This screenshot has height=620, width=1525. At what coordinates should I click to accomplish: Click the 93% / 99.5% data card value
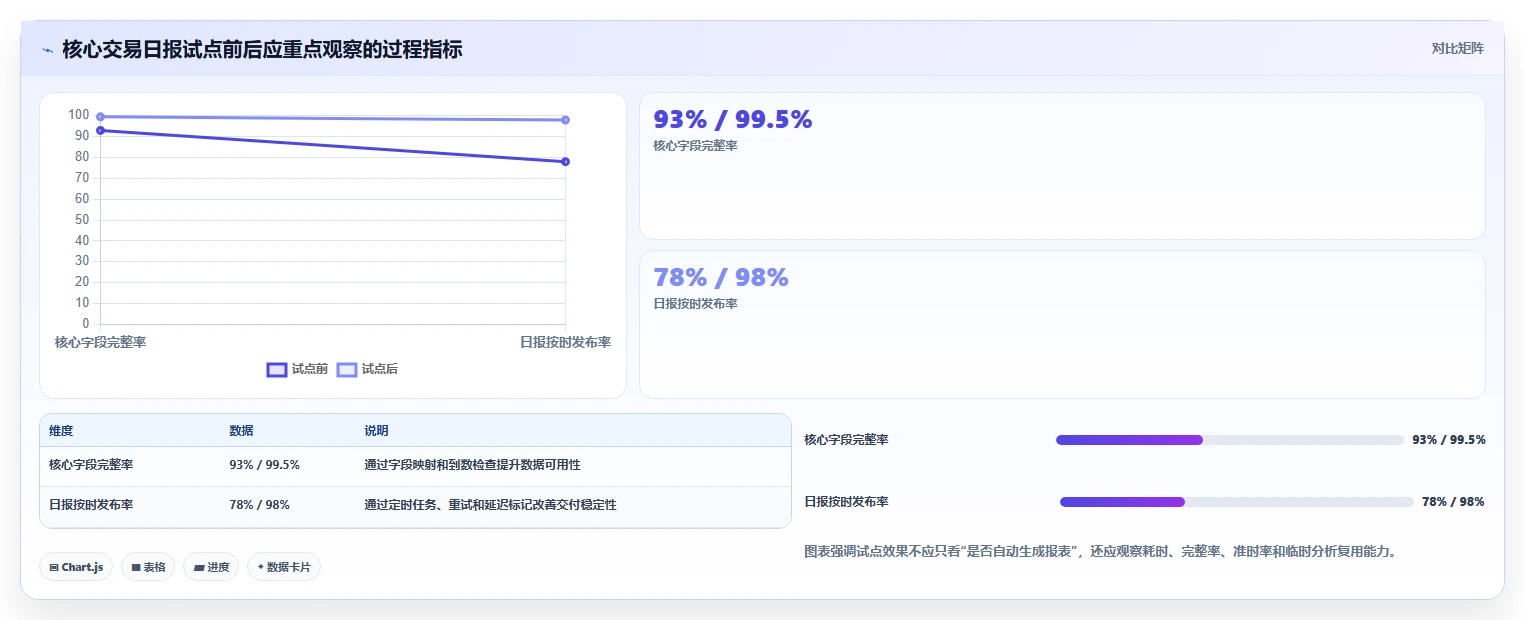pos(733,120)
